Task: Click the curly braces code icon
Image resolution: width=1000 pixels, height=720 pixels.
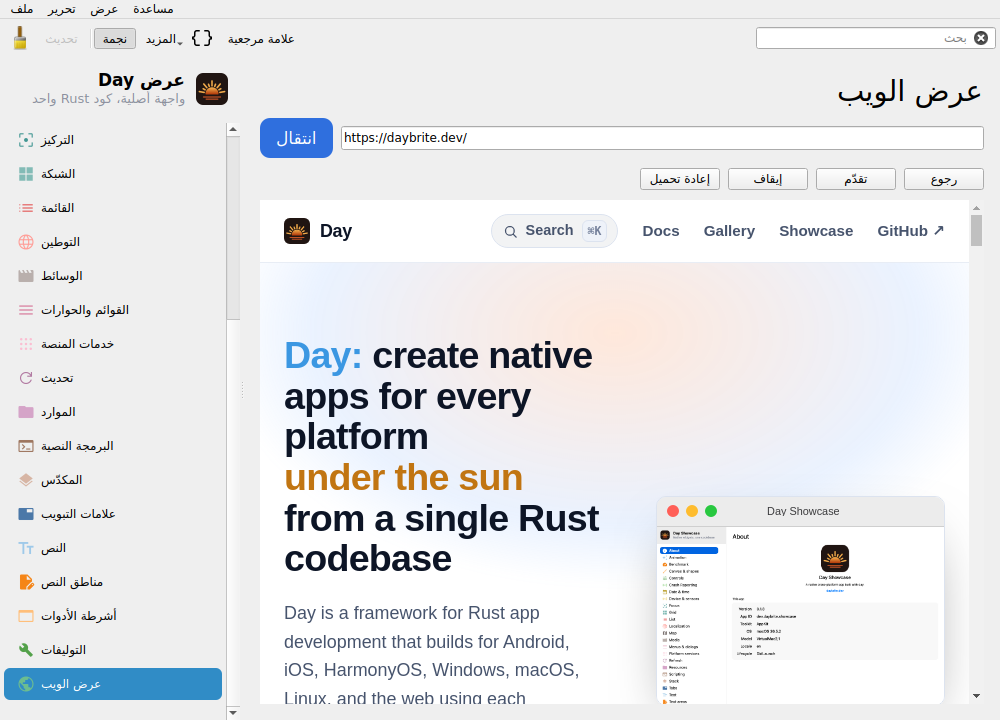Action: coord(202,38)
